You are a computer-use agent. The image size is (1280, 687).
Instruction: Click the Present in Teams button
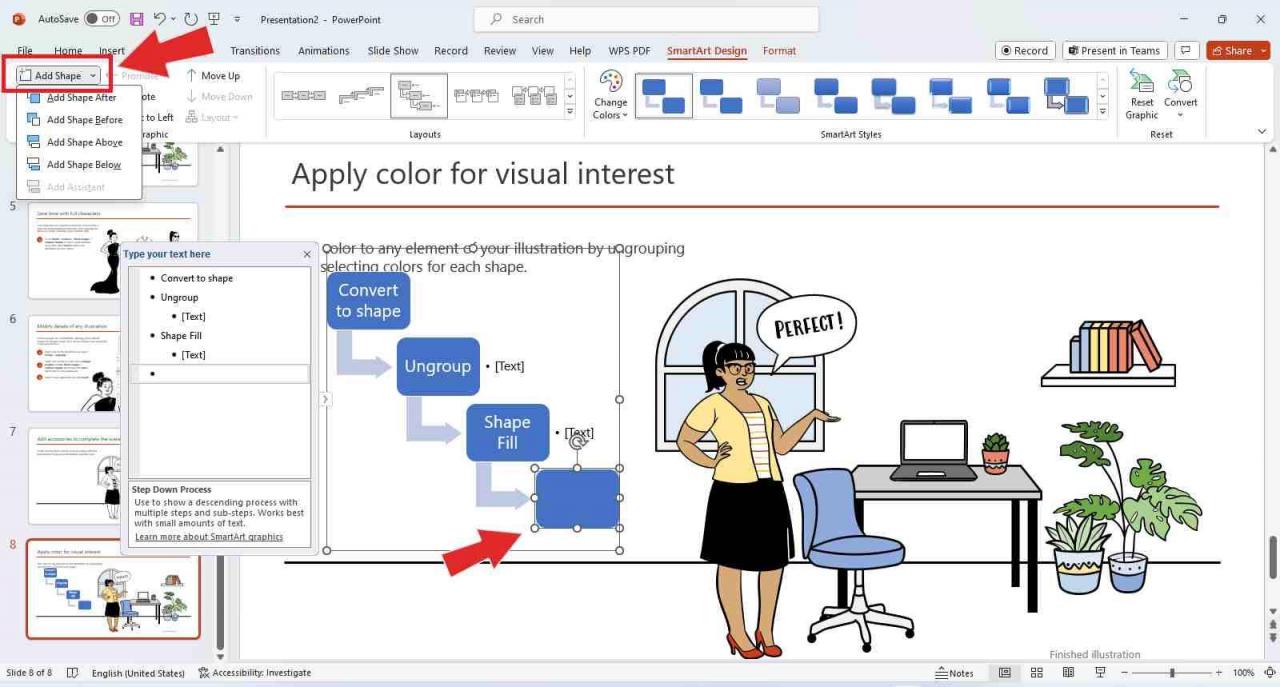(x=1114, y=50)
